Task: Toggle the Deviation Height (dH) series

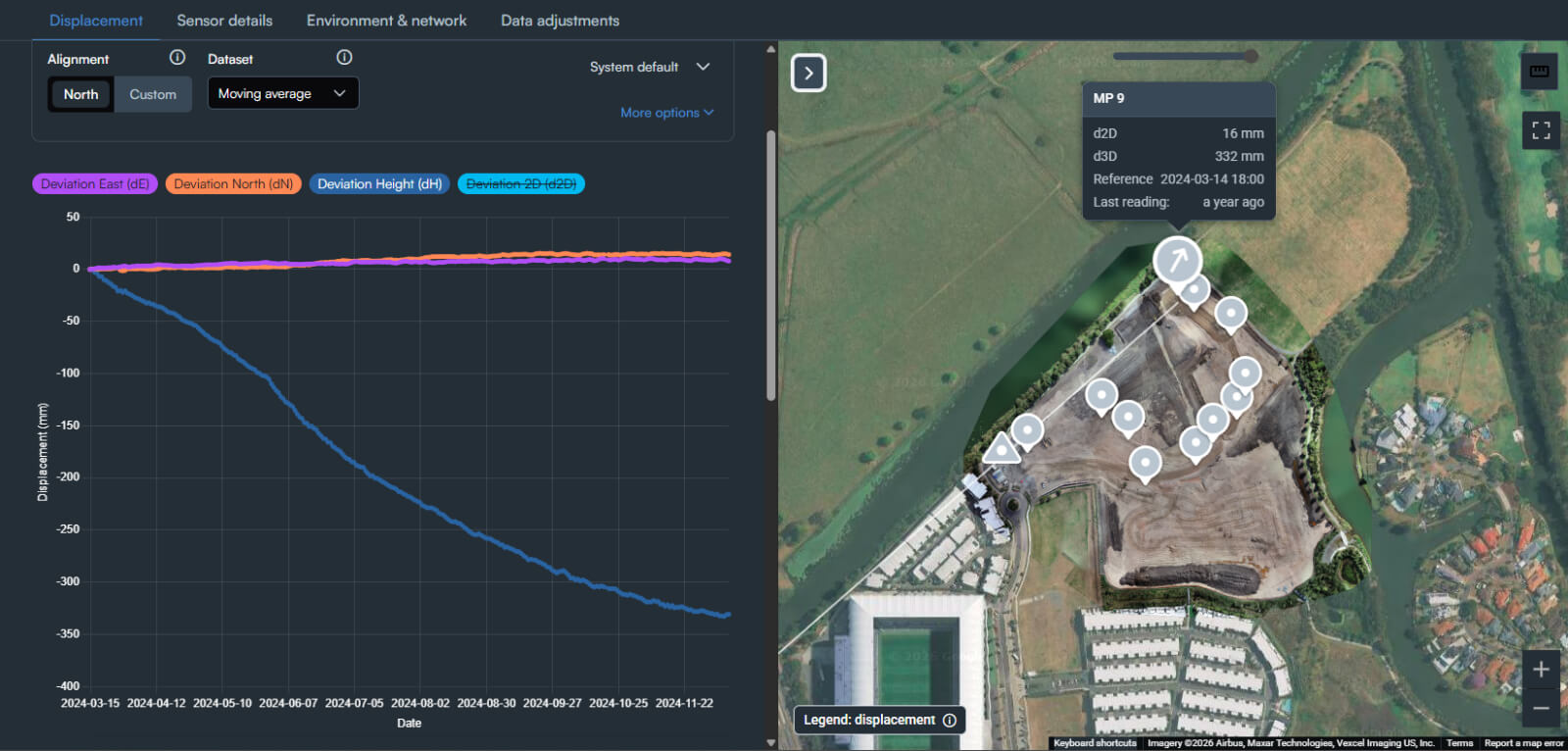Action: 379,183
